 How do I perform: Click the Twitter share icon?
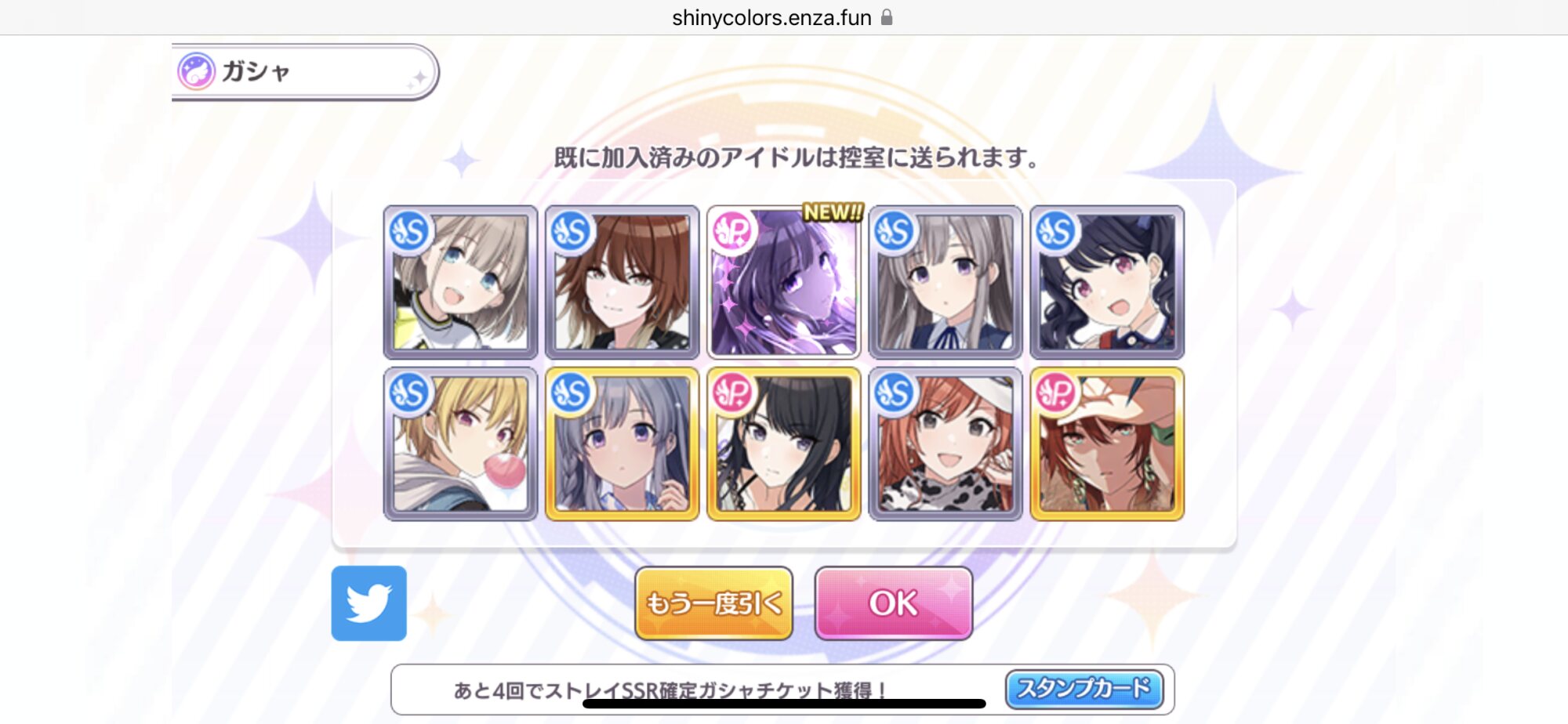click(369, 603)
